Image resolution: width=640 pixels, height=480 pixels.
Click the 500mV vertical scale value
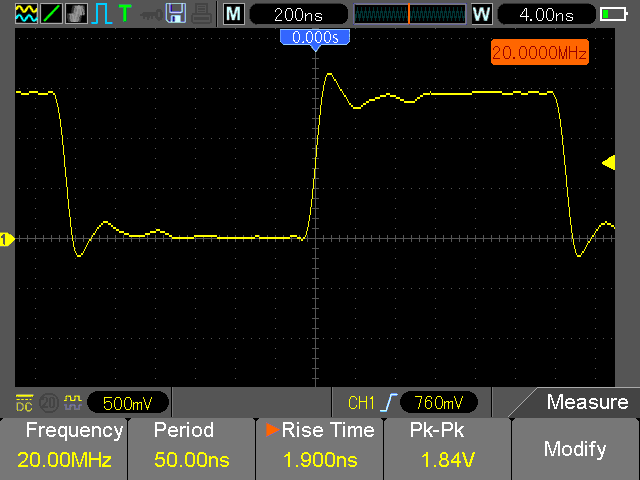pos(128,403)
